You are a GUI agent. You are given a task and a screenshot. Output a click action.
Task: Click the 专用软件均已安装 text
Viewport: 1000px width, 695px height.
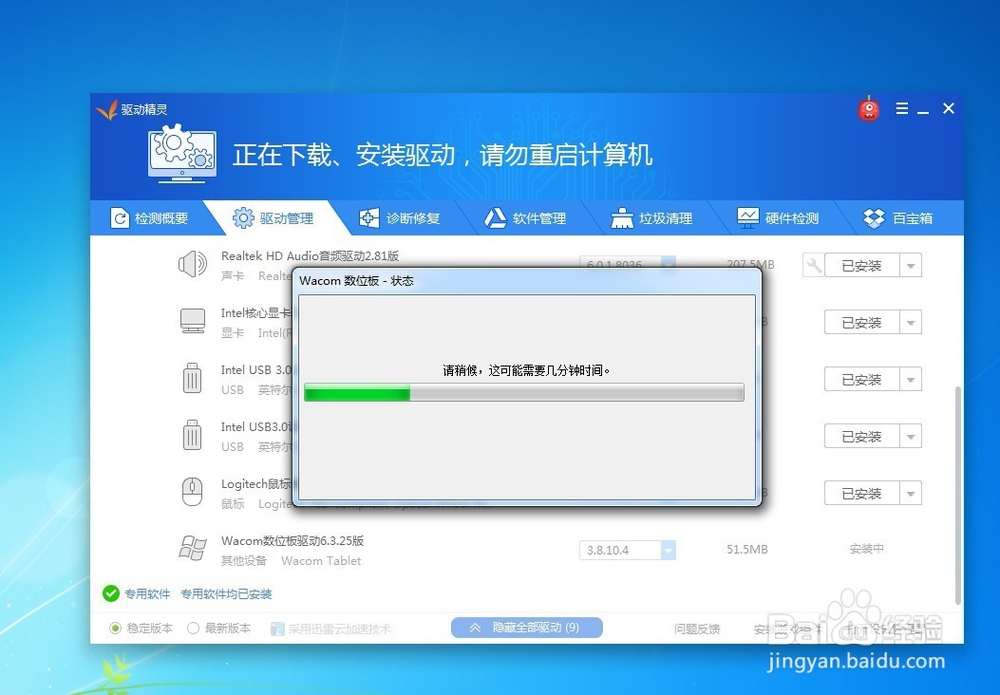click(x=226, y=594)
